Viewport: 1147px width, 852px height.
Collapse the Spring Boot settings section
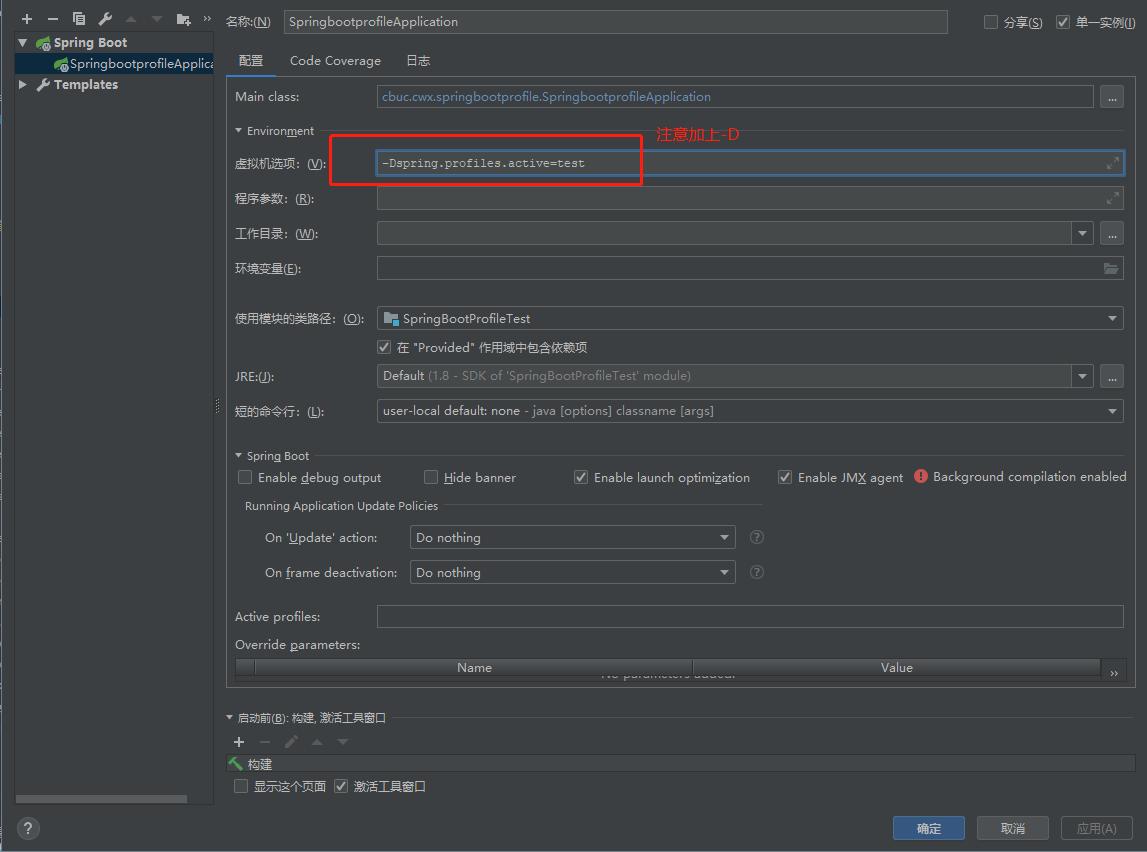pos(238,455)
